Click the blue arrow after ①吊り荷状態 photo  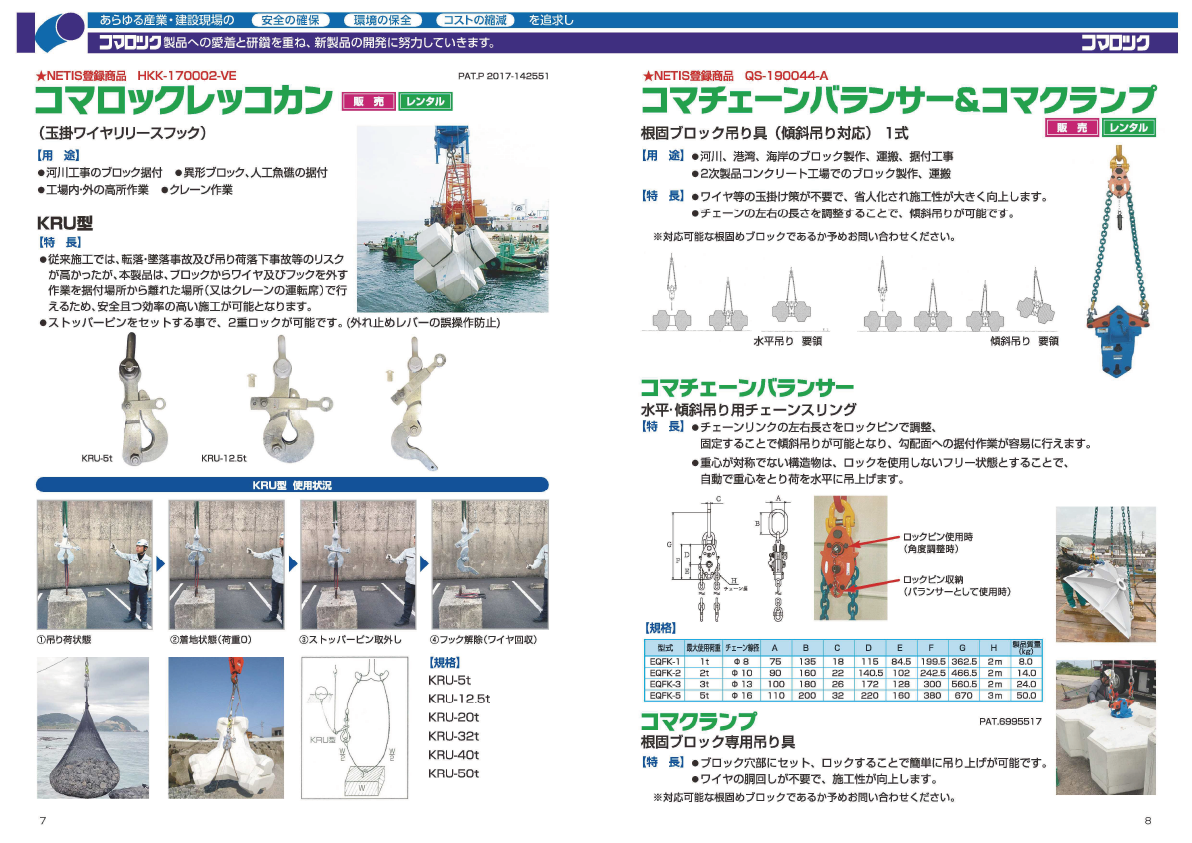click(160, 564)
